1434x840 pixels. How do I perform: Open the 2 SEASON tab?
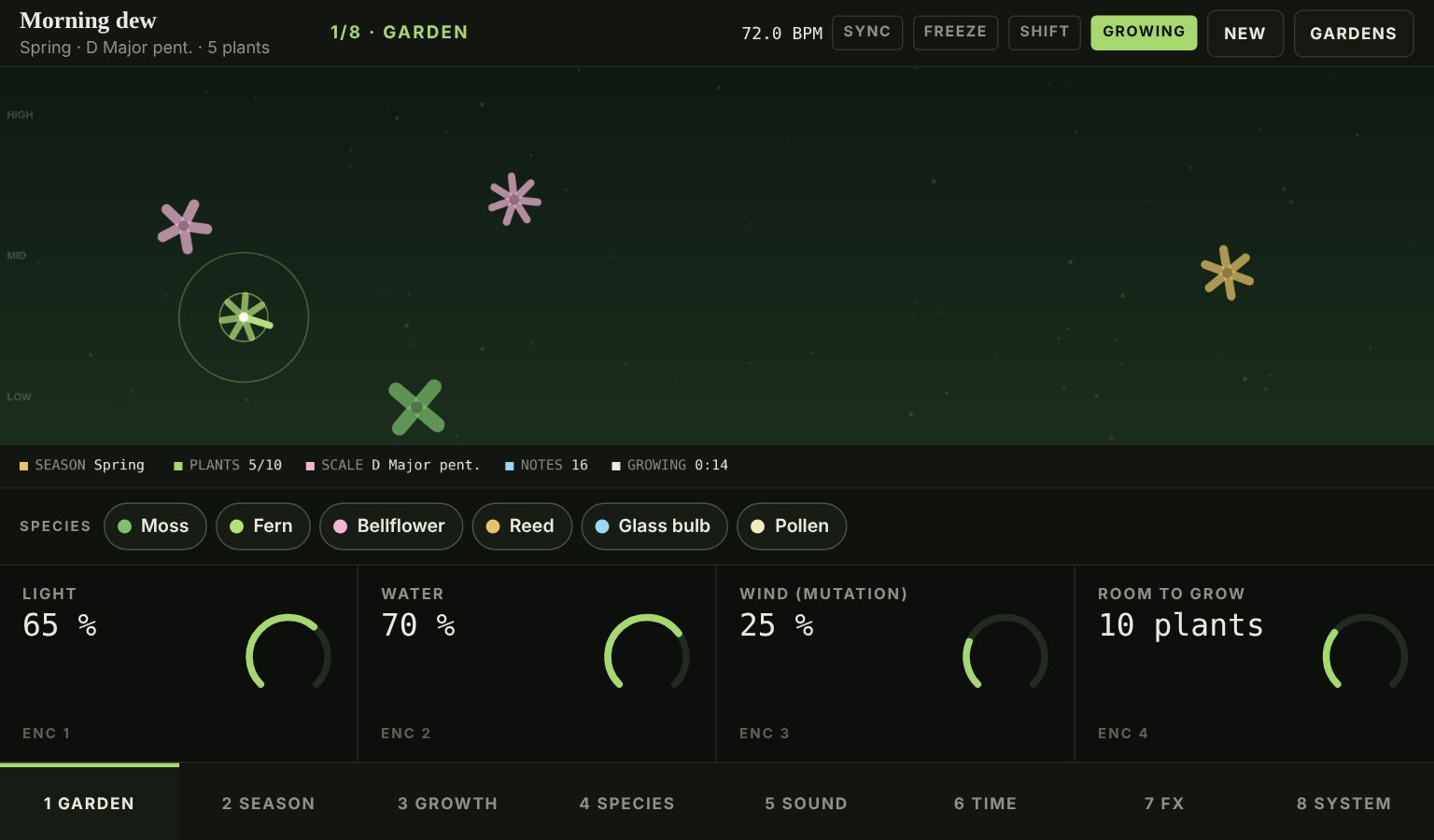(x=269, y=803)
